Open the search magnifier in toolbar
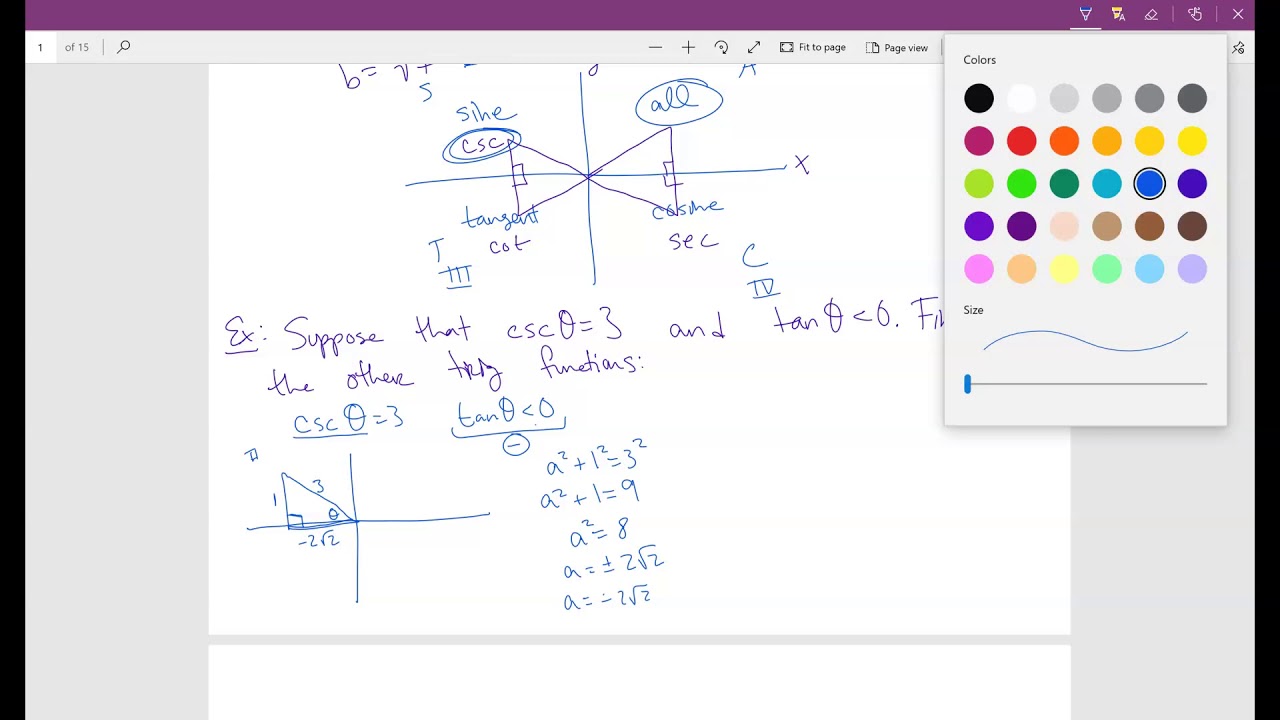The height and width of the screenshot is (720, 1280). [124, 47]
